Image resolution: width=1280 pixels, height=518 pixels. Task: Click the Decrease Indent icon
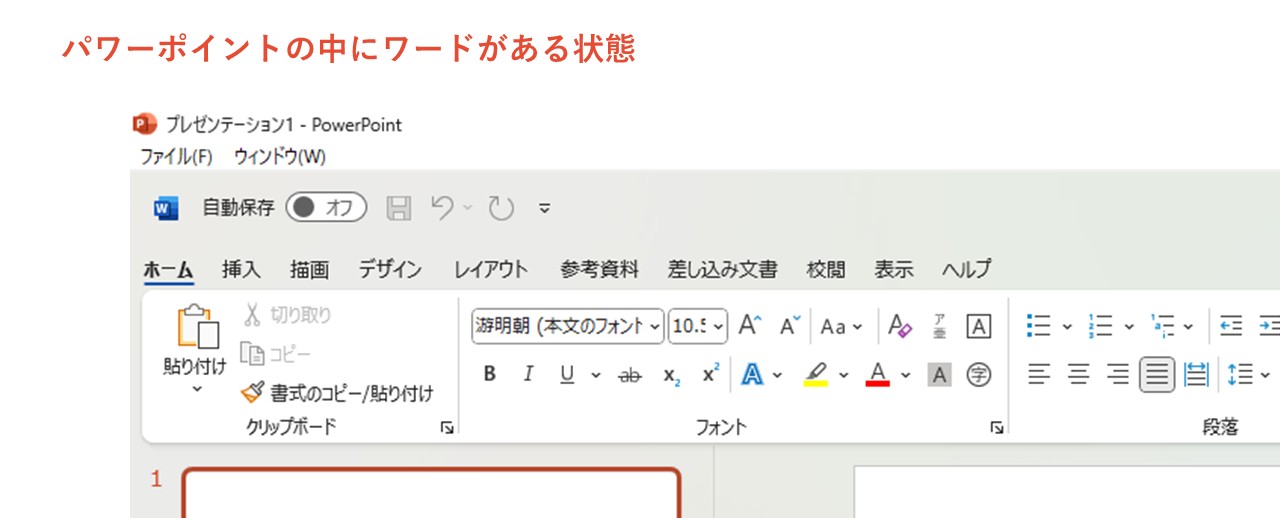[x=1232, y=326]
